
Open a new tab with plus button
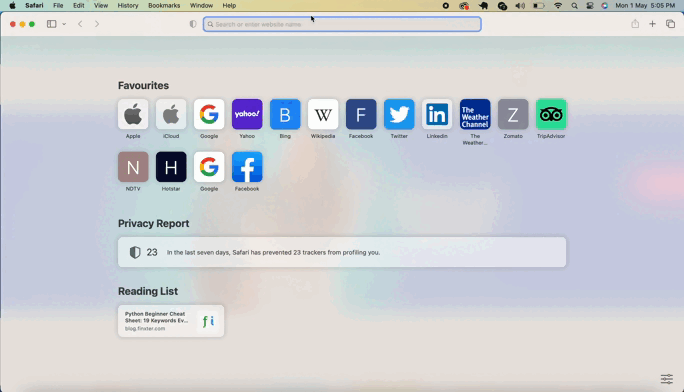652,24
